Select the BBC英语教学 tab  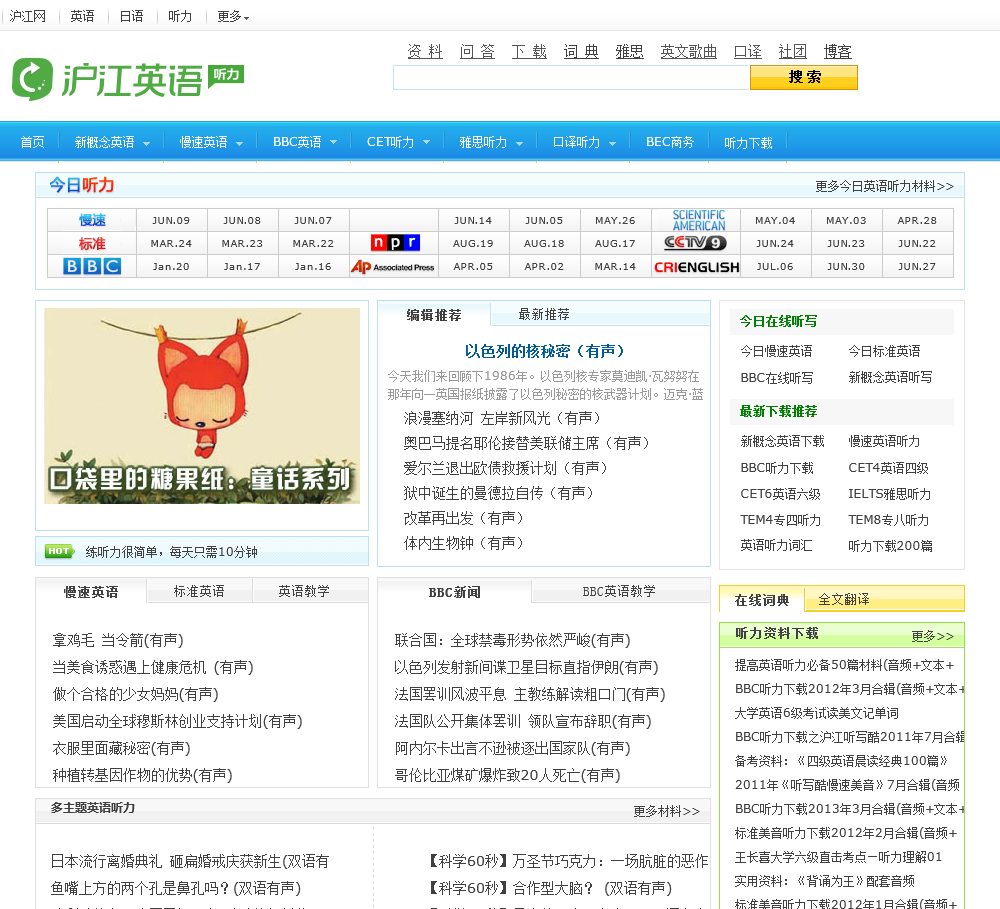(619, 591)
